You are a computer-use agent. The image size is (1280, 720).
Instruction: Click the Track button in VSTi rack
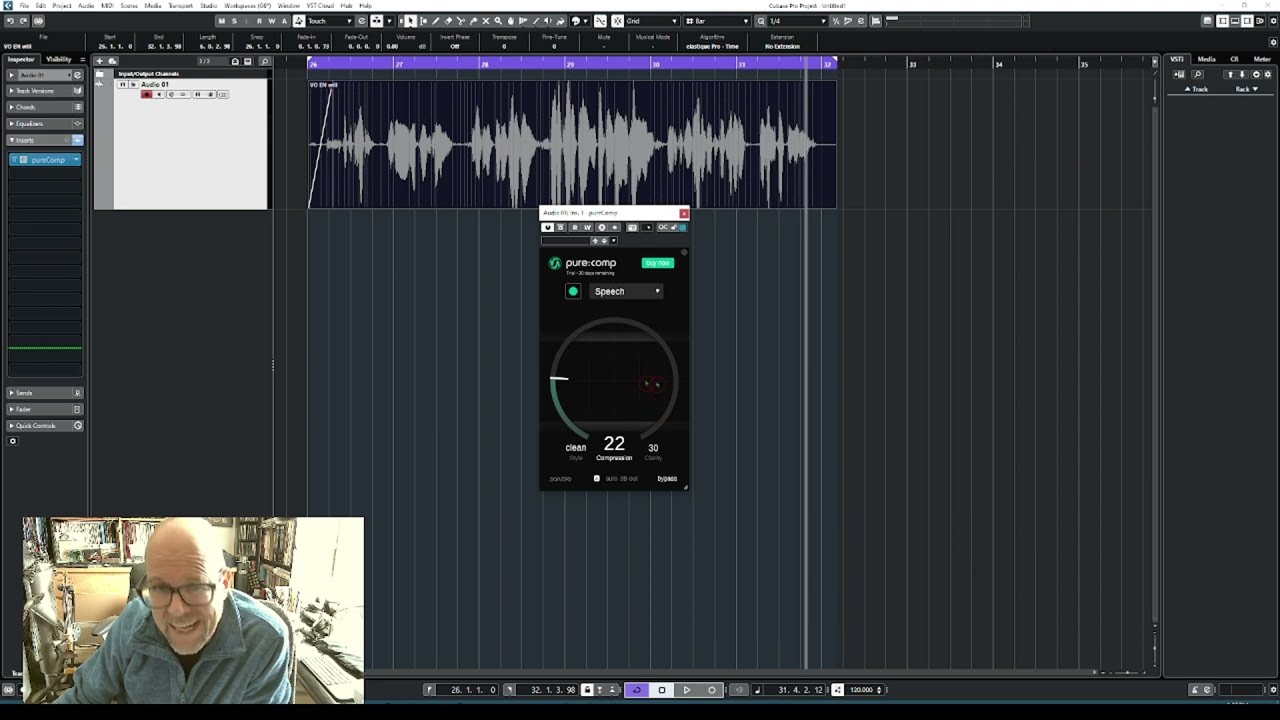click(x=1197, y=89)
